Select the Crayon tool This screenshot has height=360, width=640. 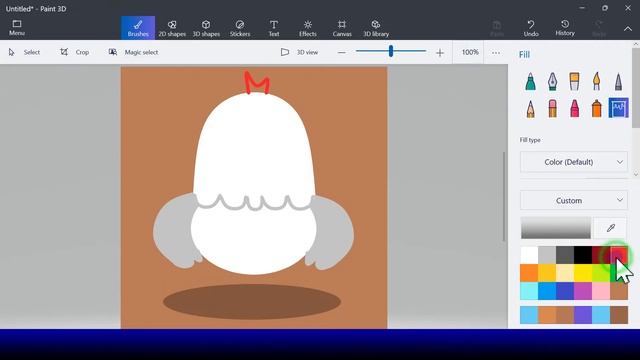point(574,109)
